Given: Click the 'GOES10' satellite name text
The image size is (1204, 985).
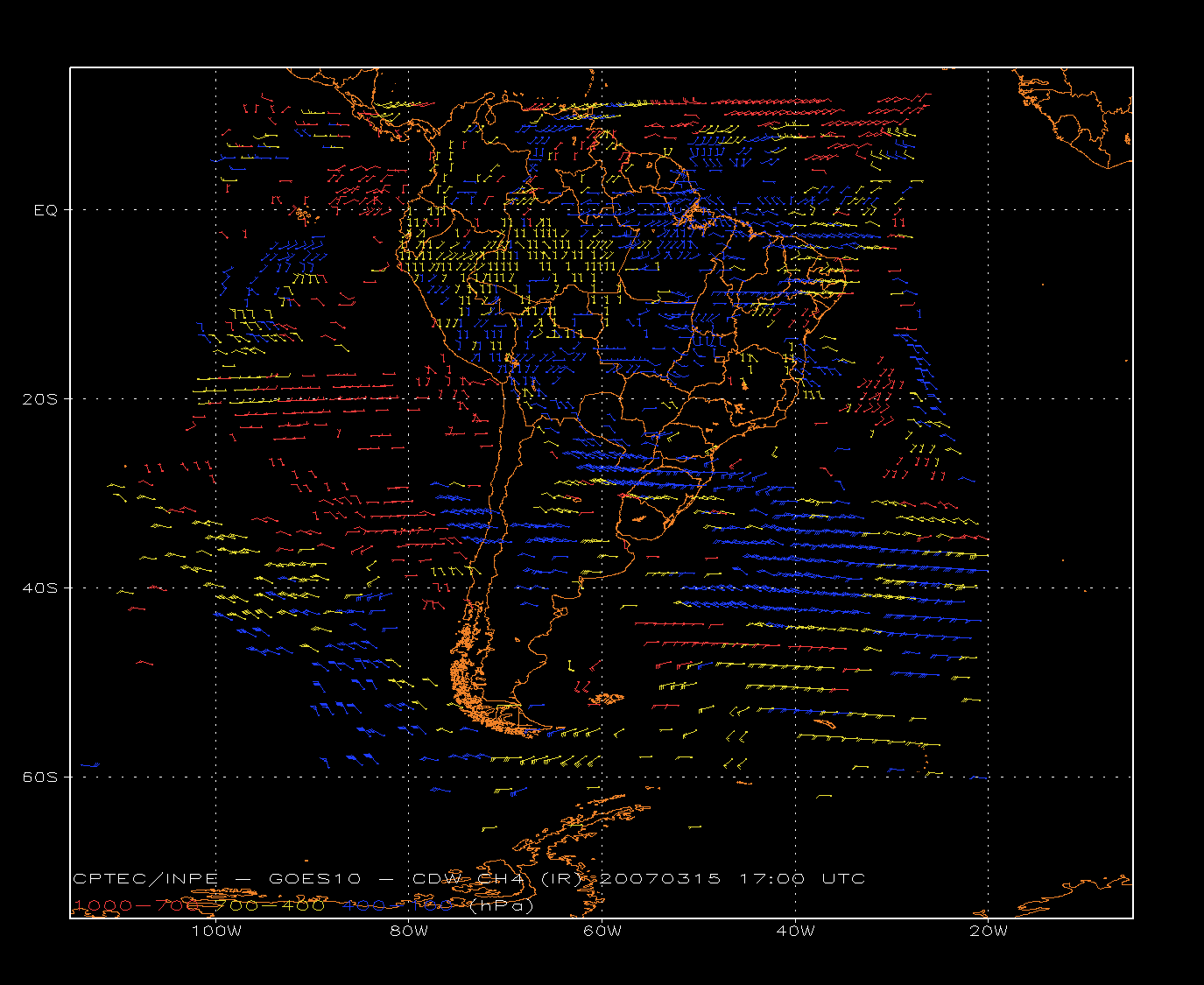Looking at the screenshot, I should (x=313, y=879).
